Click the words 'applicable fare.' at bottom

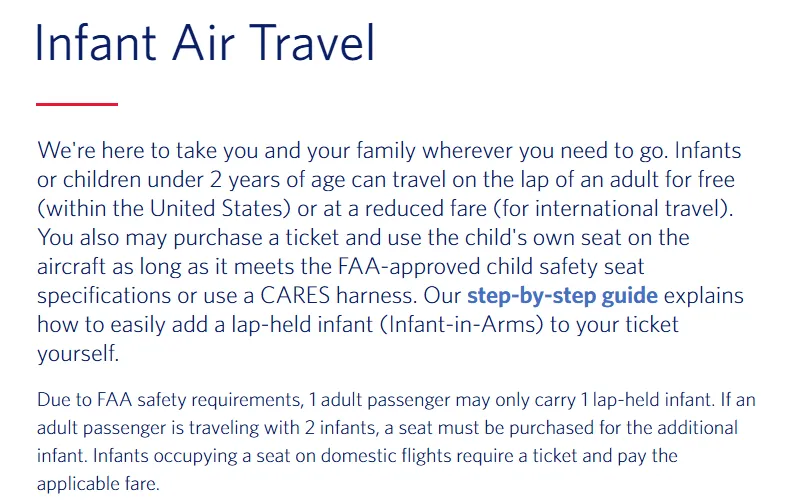98,484
